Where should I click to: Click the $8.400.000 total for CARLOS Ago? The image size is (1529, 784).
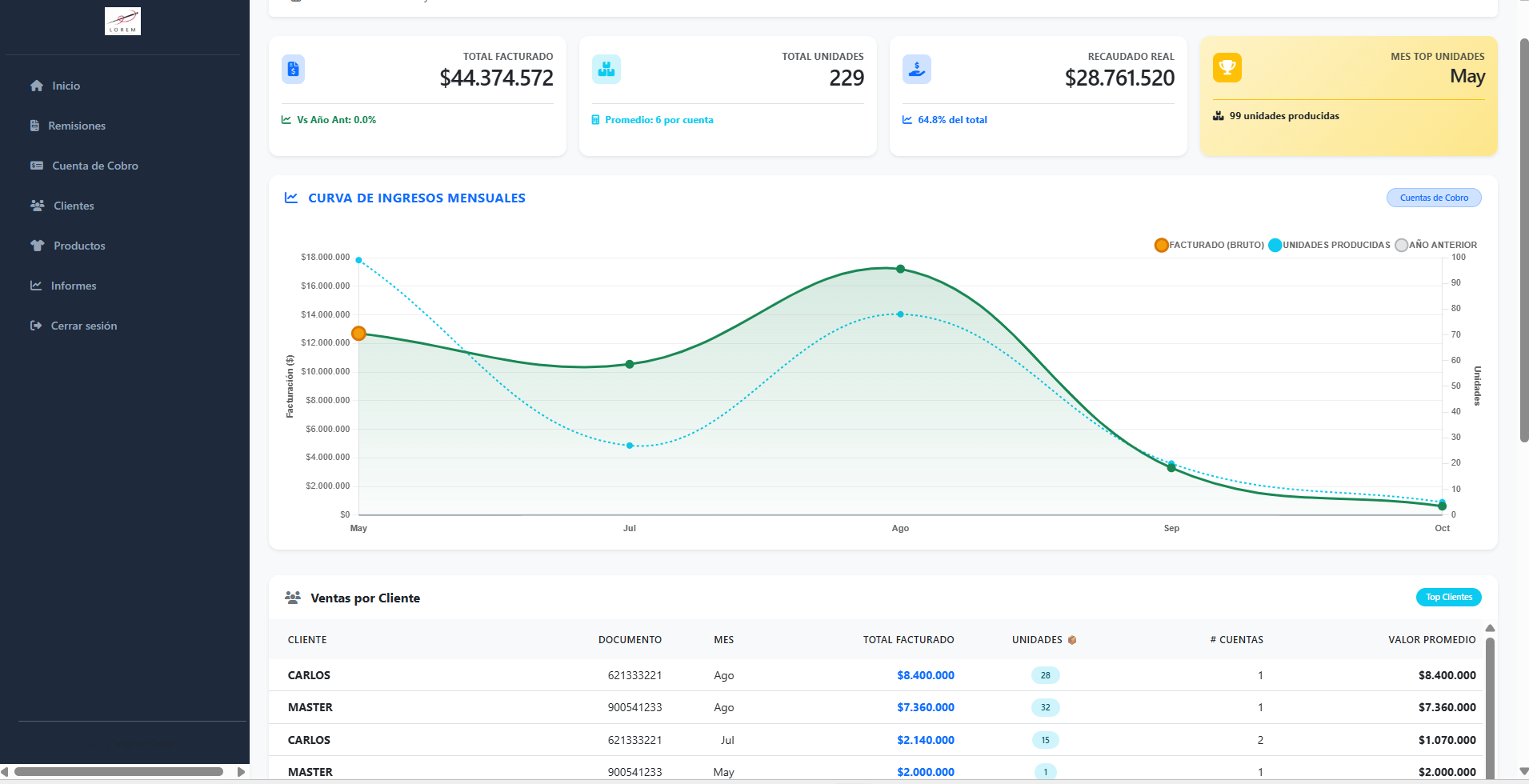(x=925, y=675)
